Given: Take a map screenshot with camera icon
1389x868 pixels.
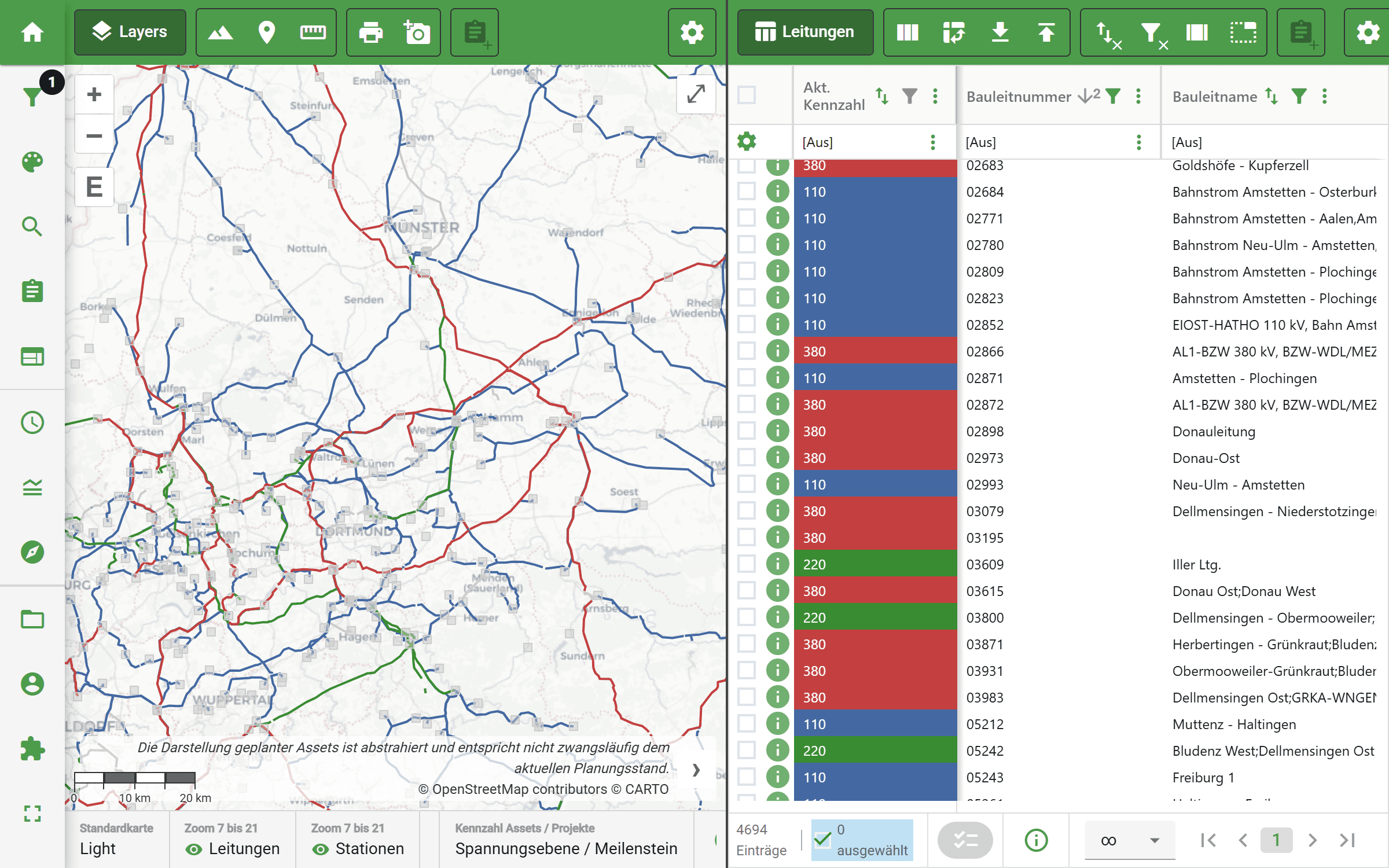Looking at the screenshot, I should click(417, 32).
